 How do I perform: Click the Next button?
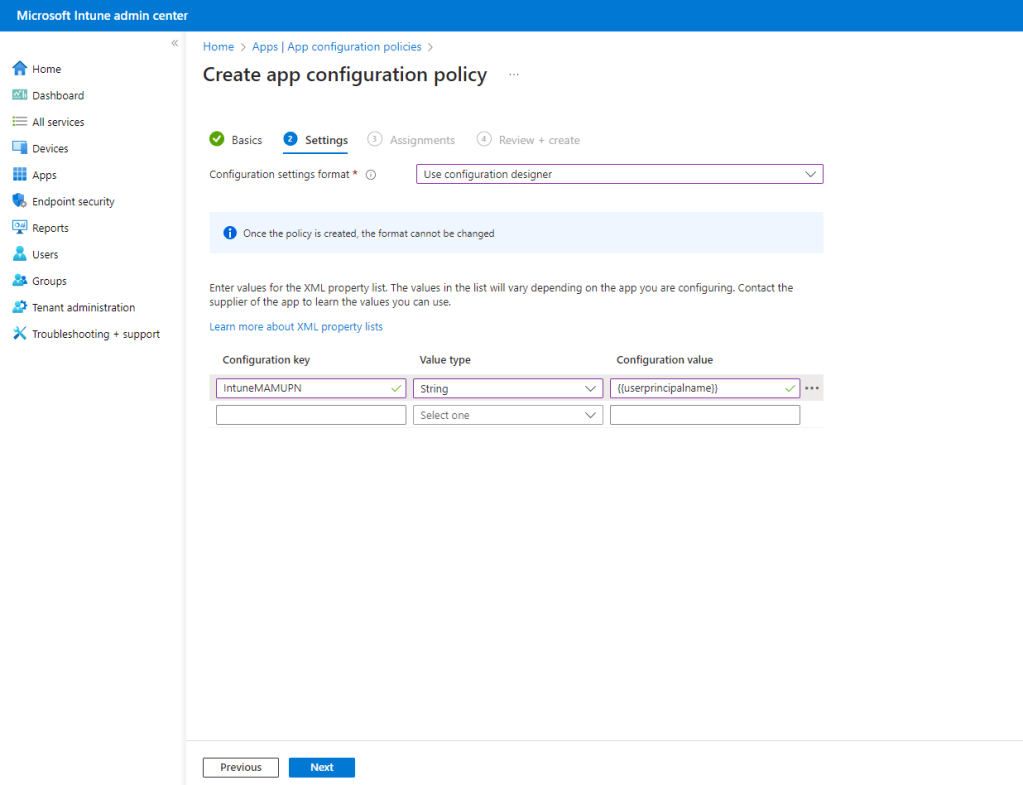(x=321, y=767)
